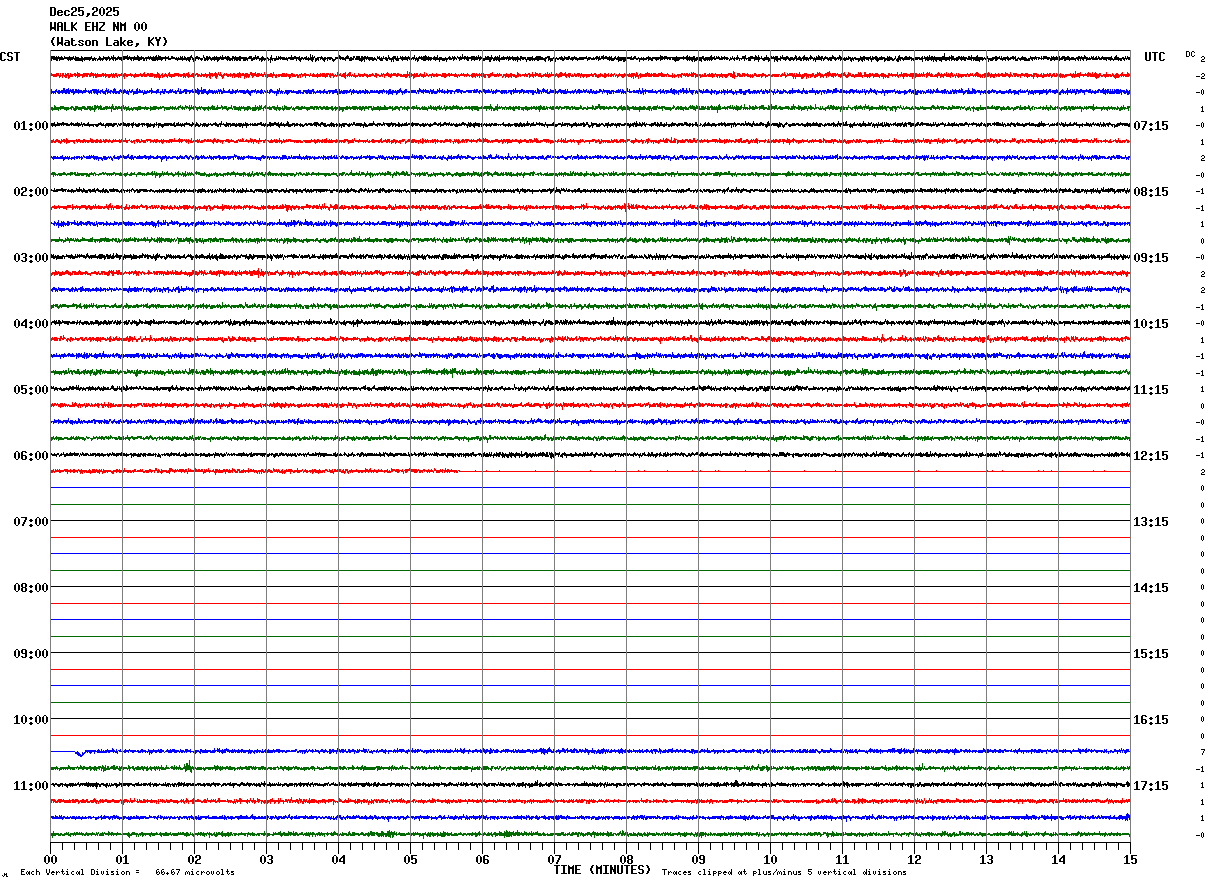Select the 08:00 CST time label

click(31, 588)
